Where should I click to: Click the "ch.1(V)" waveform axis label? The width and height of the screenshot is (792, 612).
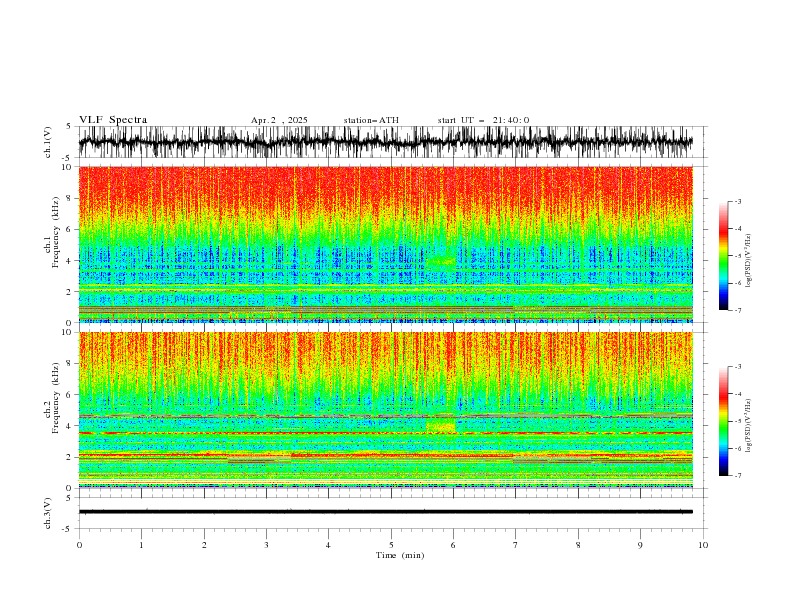coord(48,142)
